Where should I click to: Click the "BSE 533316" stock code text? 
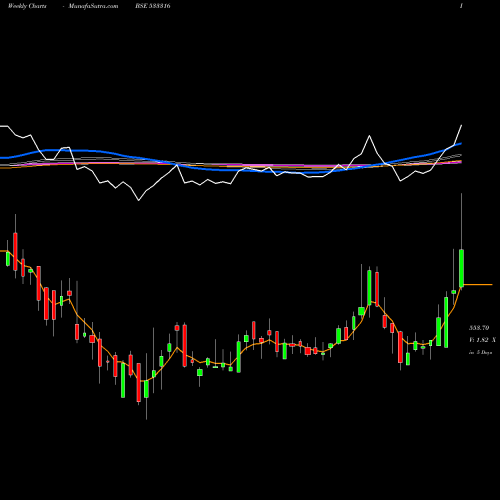(153, 6)
